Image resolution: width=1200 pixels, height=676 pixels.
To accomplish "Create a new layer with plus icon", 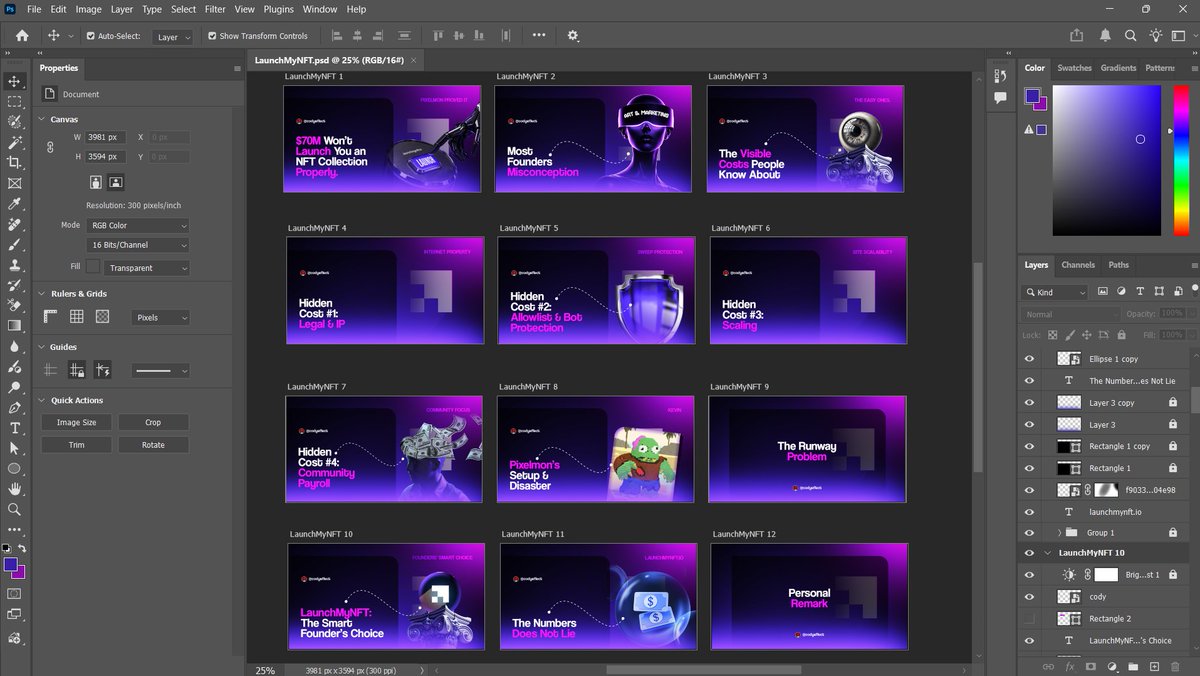I will click(1154, 666).
